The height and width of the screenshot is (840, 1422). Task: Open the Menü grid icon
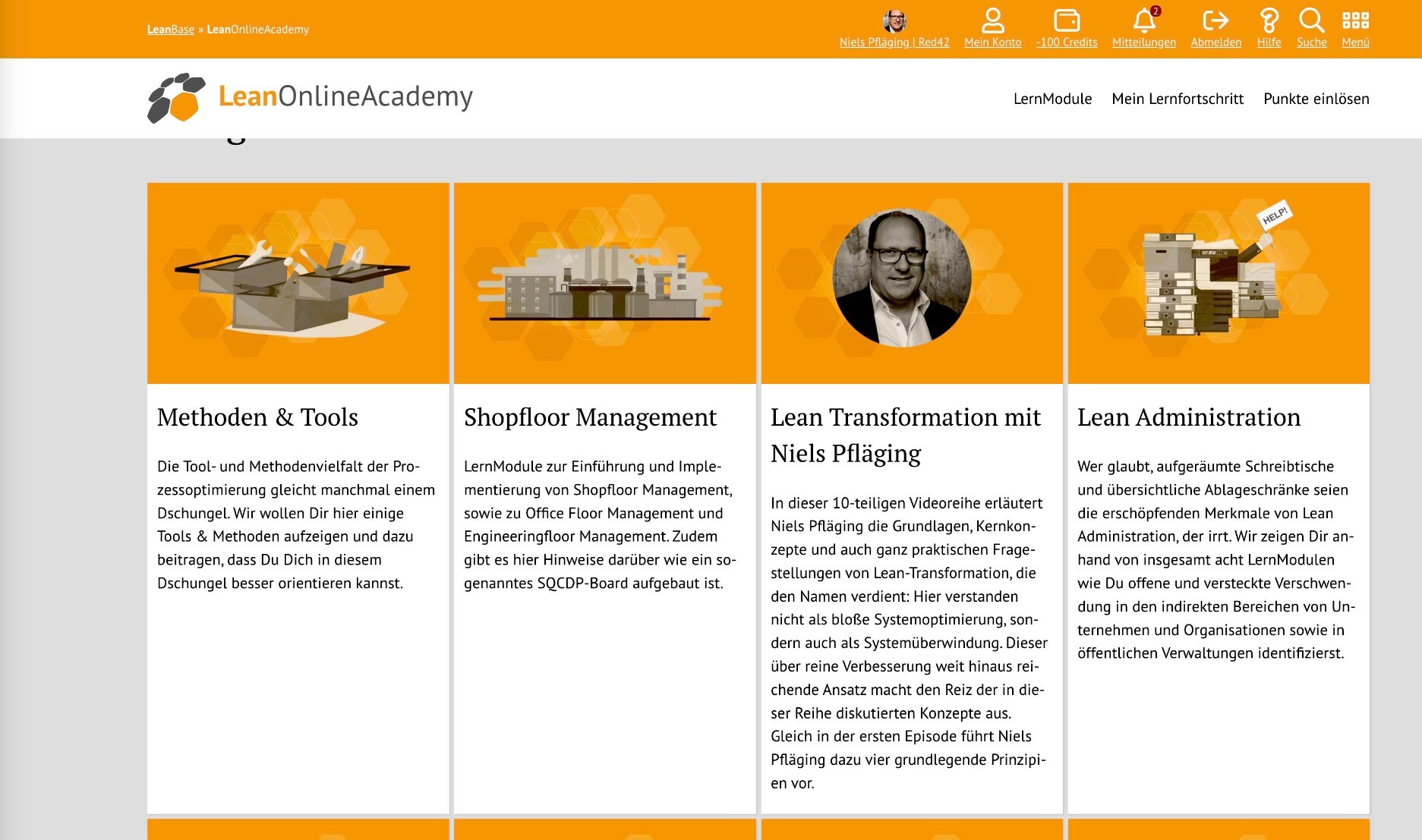coord(1355,20)
